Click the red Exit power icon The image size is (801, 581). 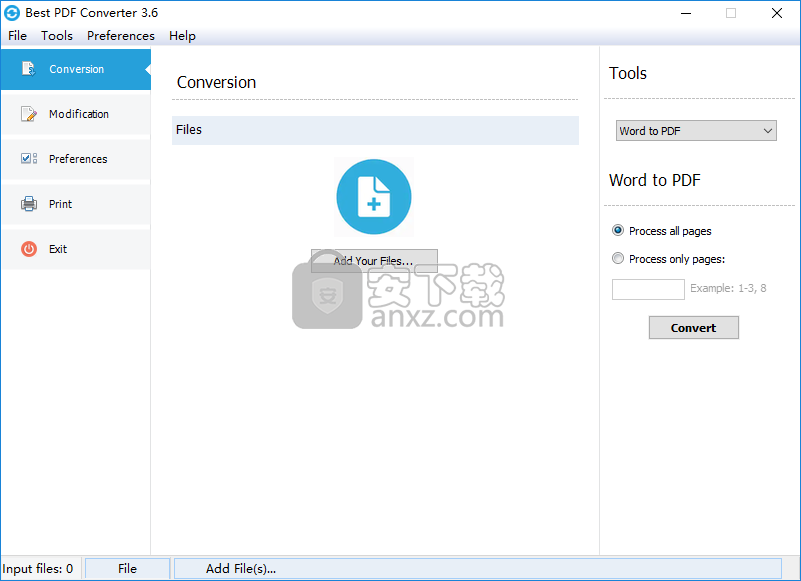(29, 249)
